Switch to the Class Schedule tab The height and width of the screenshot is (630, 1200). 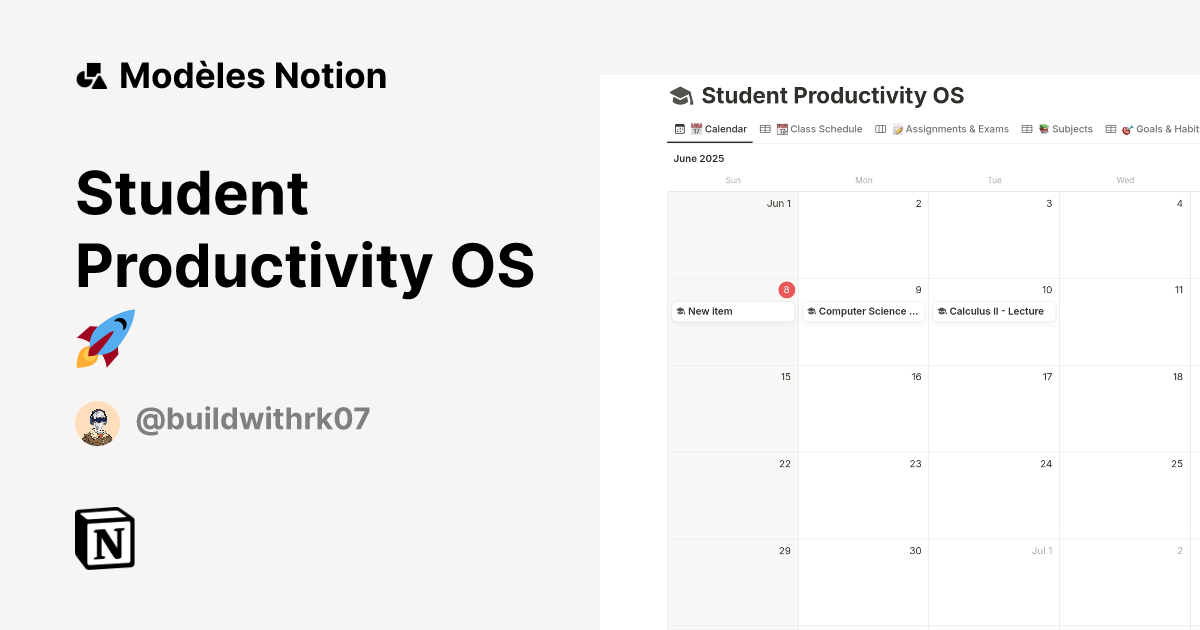point(824,128)
